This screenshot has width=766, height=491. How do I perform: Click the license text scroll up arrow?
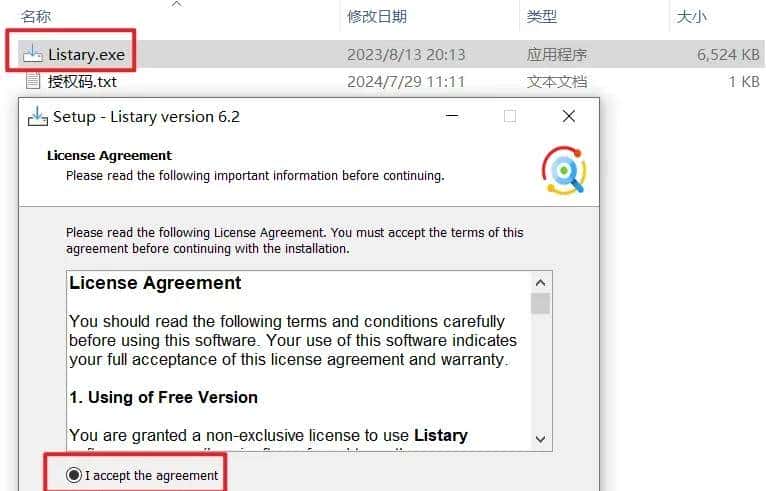tap(540, 283)
